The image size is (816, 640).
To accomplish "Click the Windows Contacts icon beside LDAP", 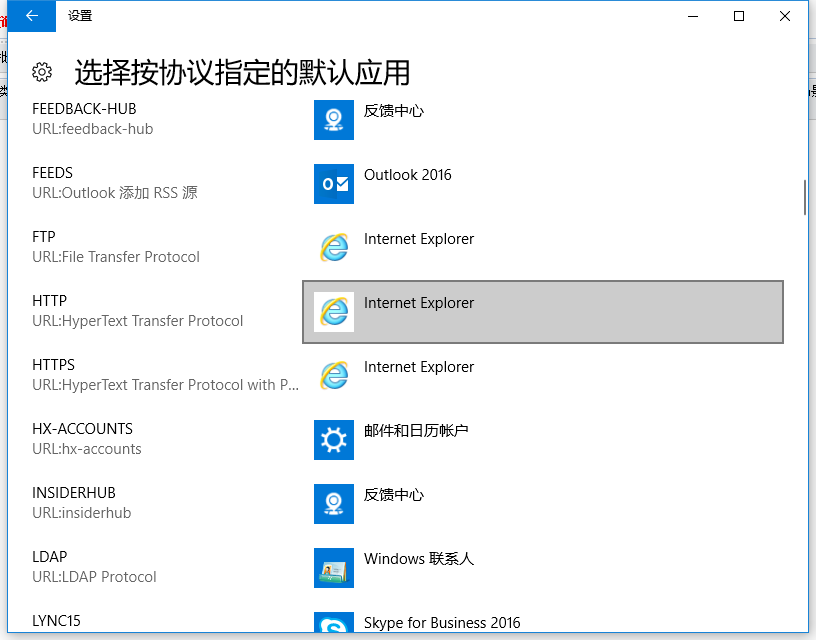I will pos(333,568).
